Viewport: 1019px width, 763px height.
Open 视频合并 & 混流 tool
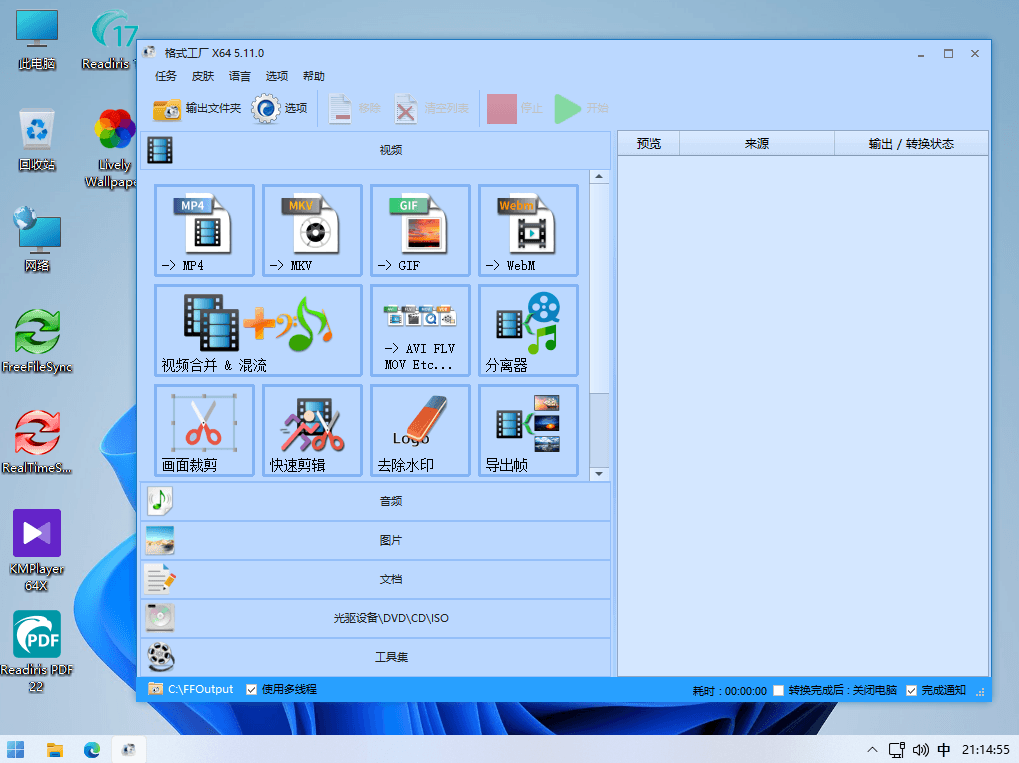click(x=258, y=330)
